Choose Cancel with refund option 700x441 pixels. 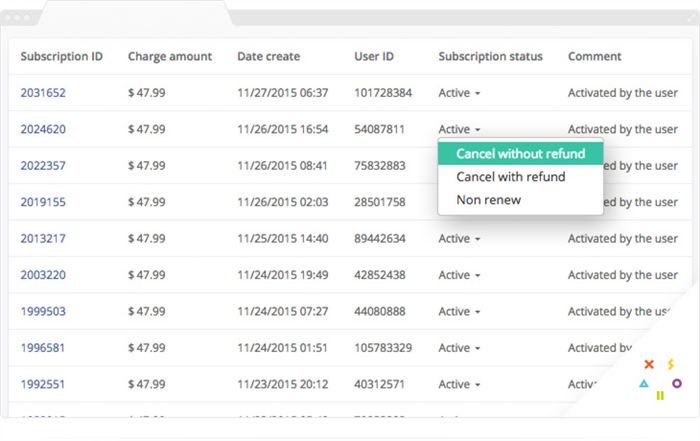click(x=521, y=177)
